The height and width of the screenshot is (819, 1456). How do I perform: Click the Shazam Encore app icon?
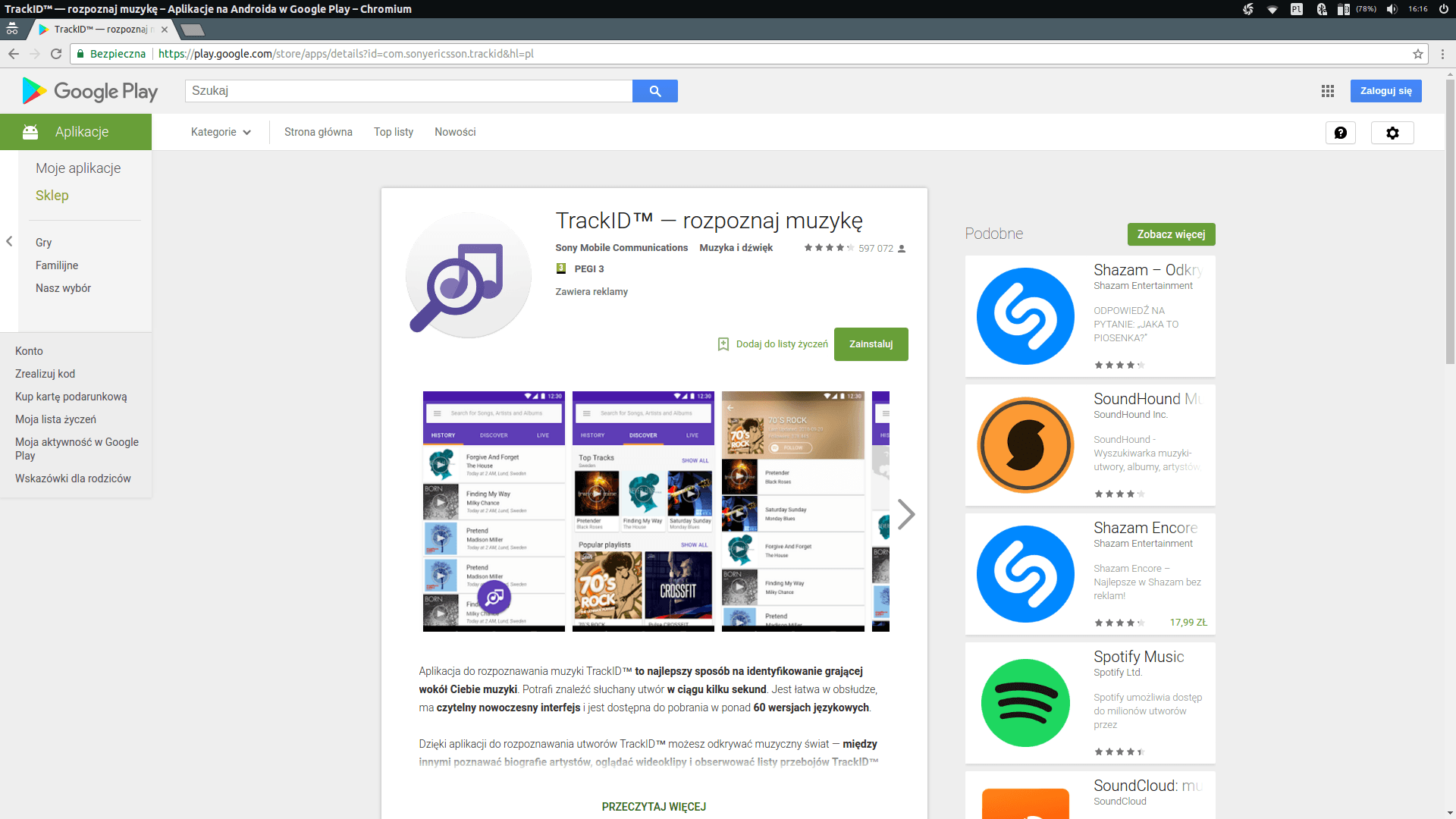[x=1025, y=574]
